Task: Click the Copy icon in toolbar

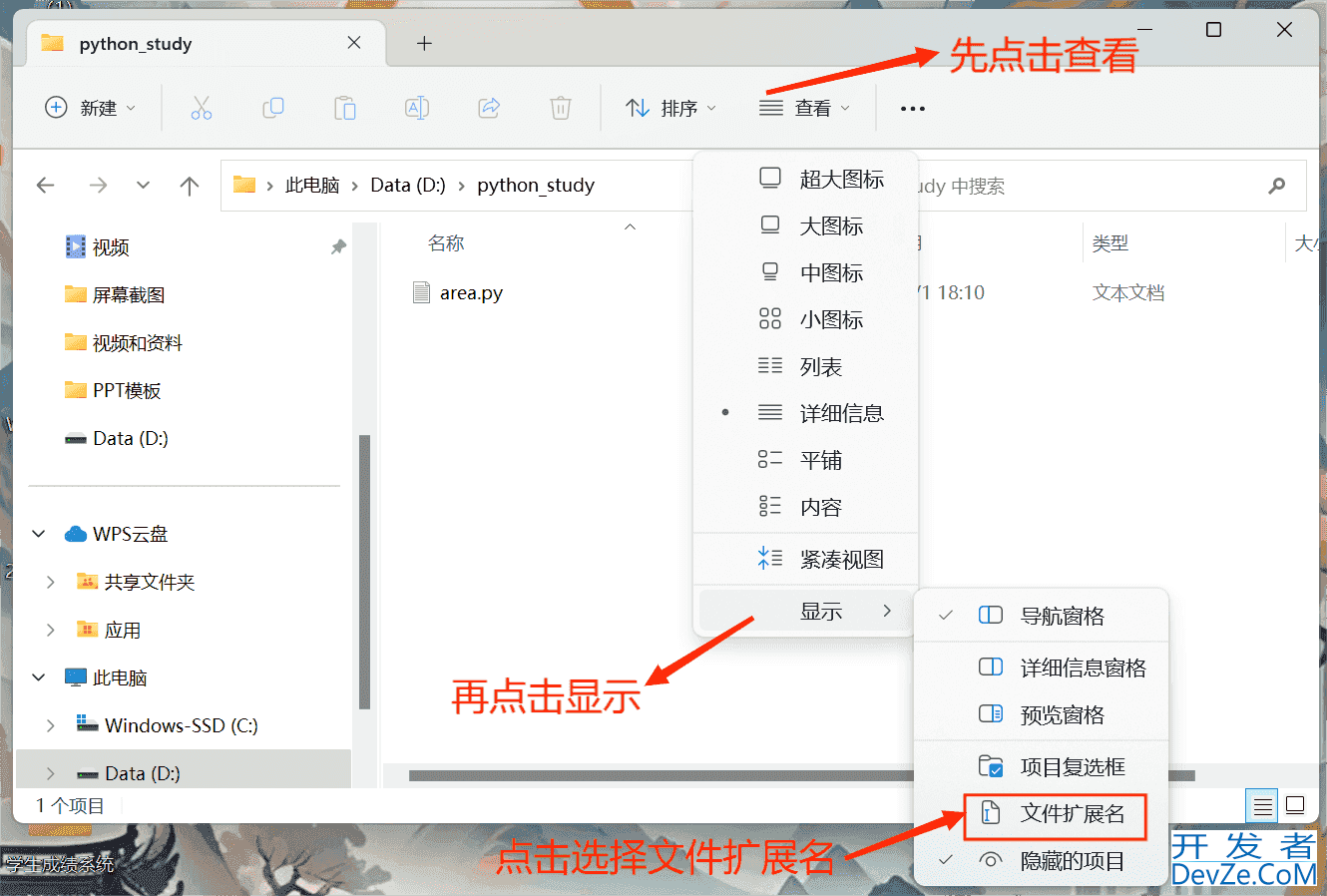Action: (273, 108)
